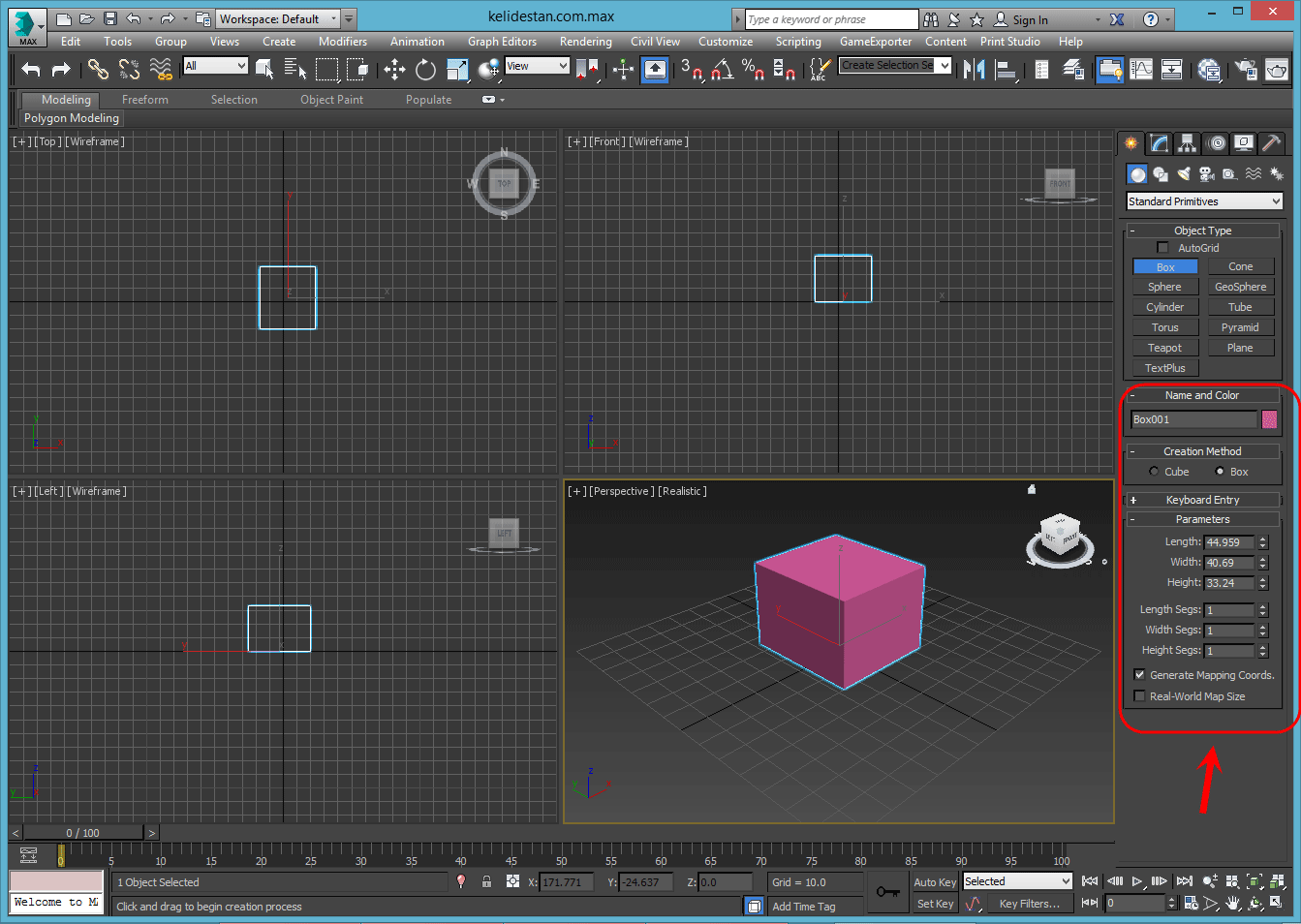Toggle Angle Snap in toolbar

pos(722,69)
